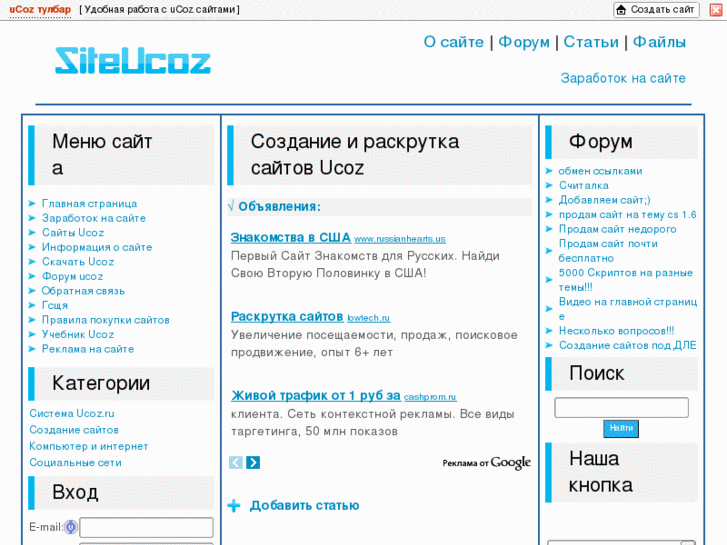Click the E-mail input field
The height and width of the screenshot is (545, 727).
(x=147, y=527)
